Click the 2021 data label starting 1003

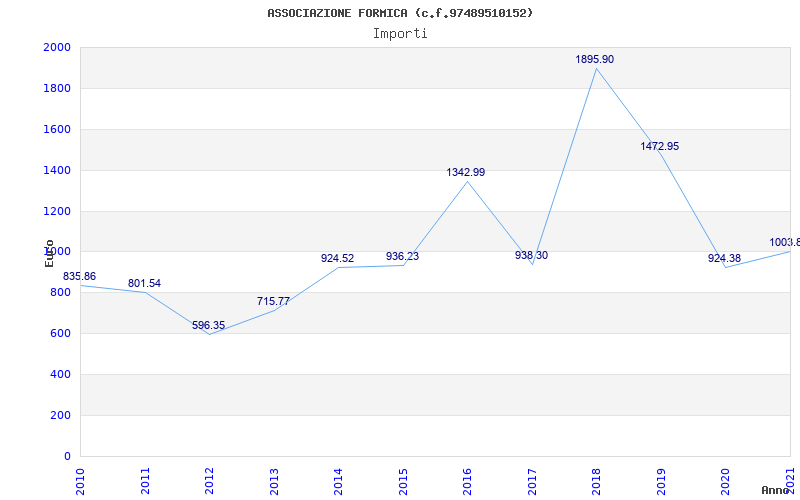pos(785,242)
